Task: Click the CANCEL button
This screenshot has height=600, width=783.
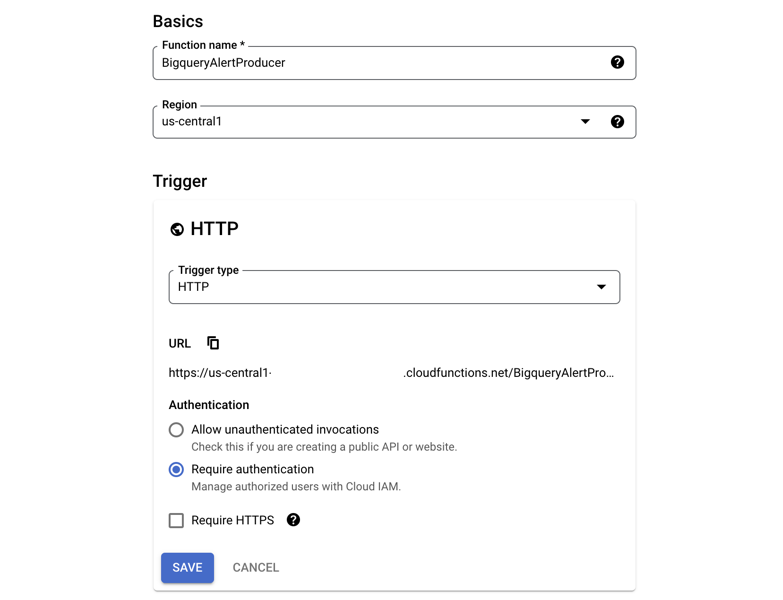Action: pyautogui.click(x=256, y=567)
